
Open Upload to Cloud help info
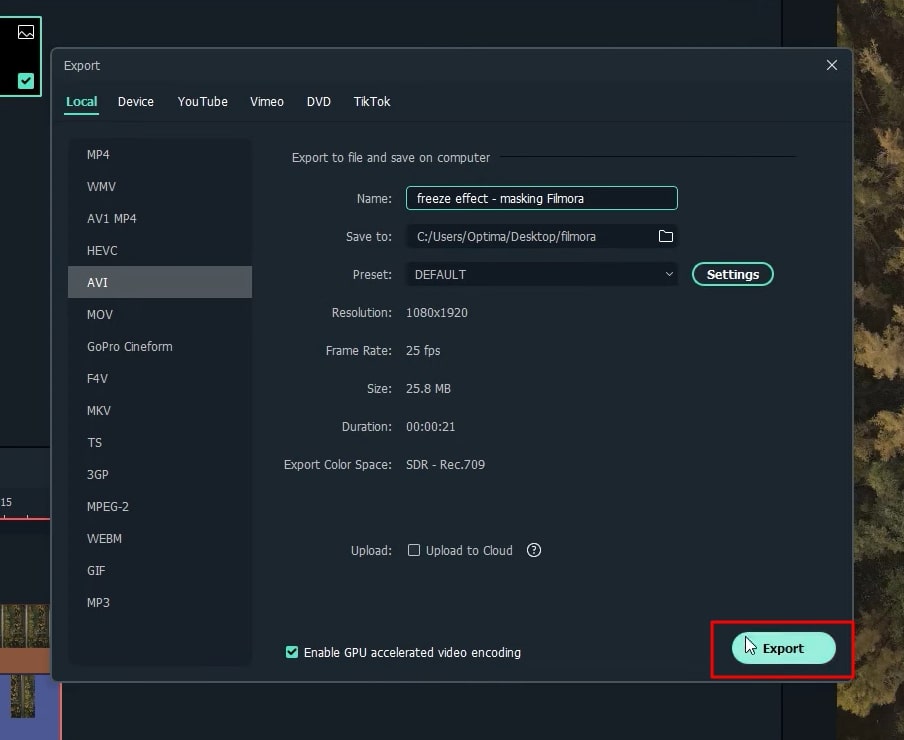(534, 550)
